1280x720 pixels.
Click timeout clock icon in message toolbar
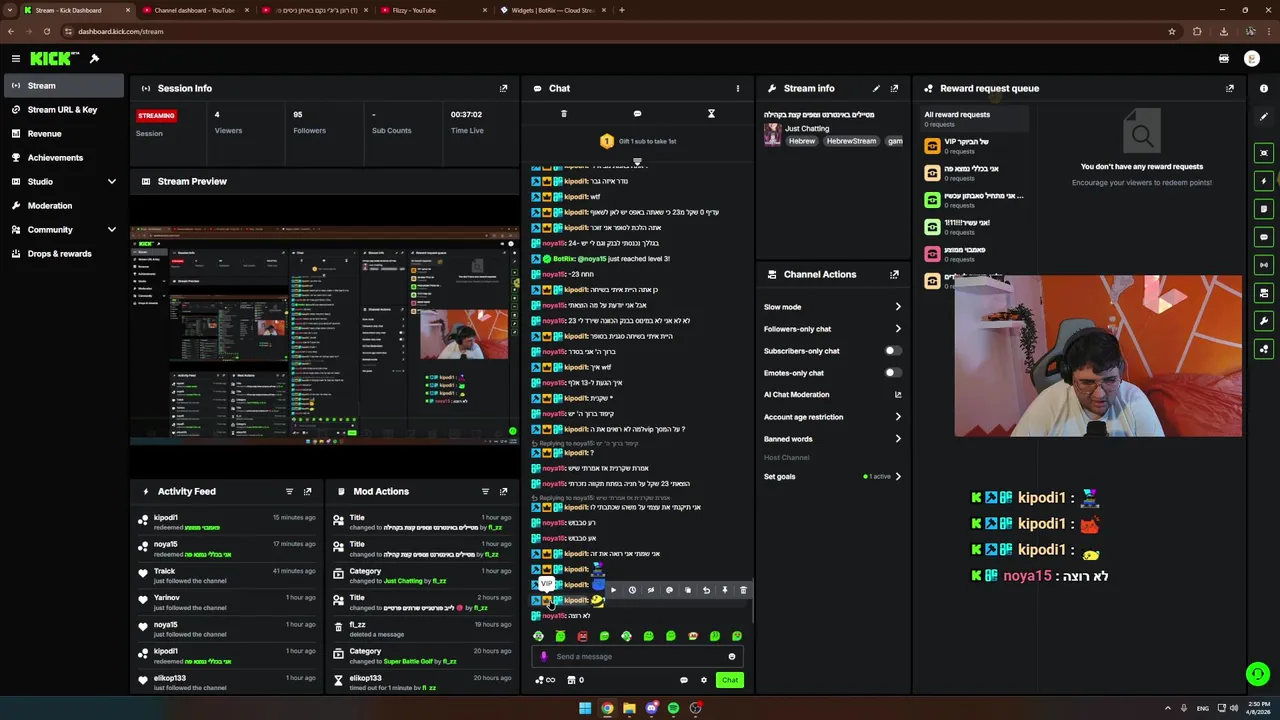tap(632, 590)
